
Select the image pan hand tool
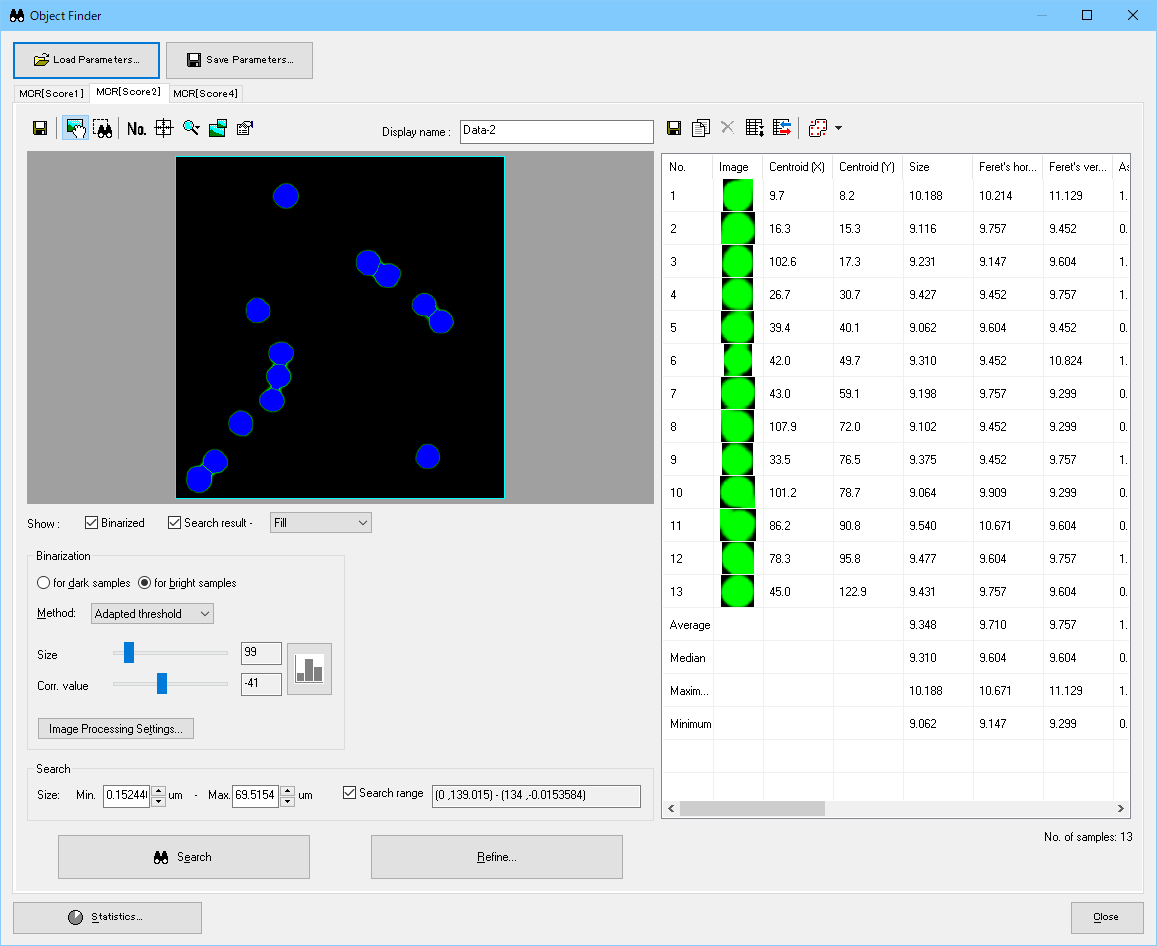click(x=75, y=128)
